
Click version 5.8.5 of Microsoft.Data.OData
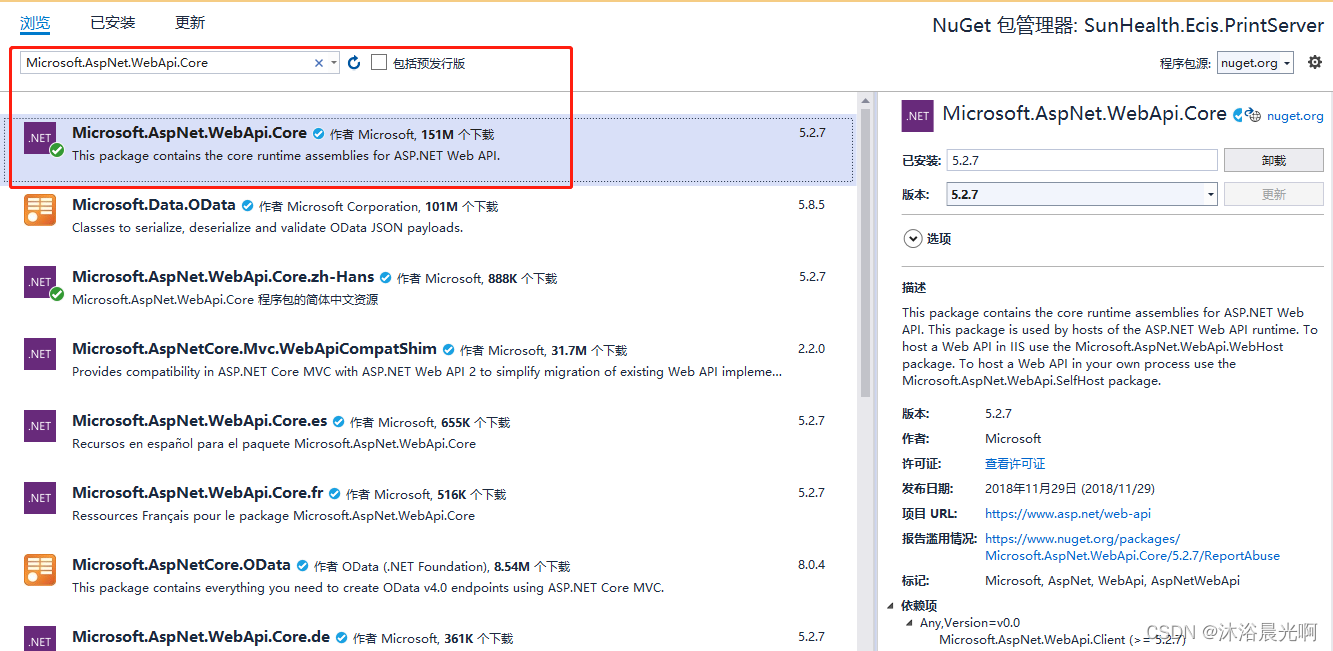[x=811, y=205]
